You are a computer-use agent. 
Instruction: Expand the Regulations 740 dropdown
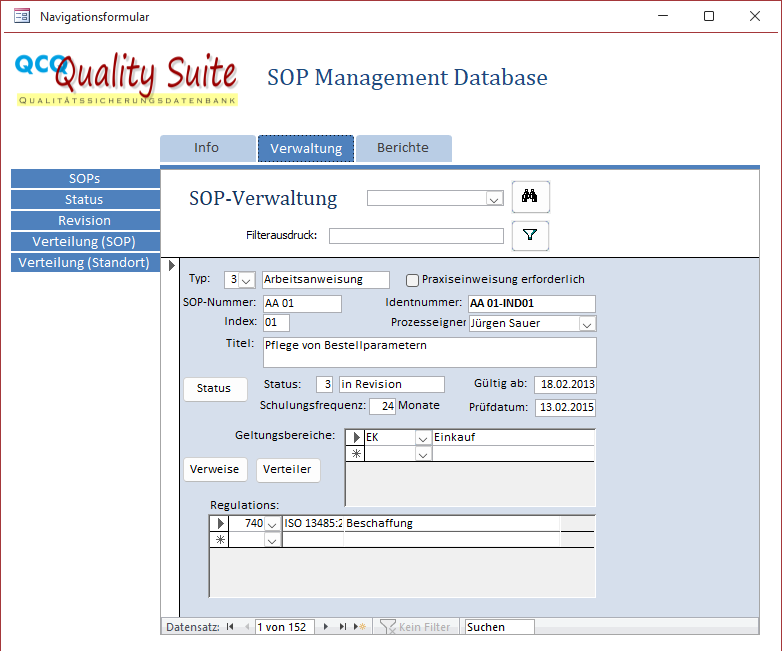point(272,524)
